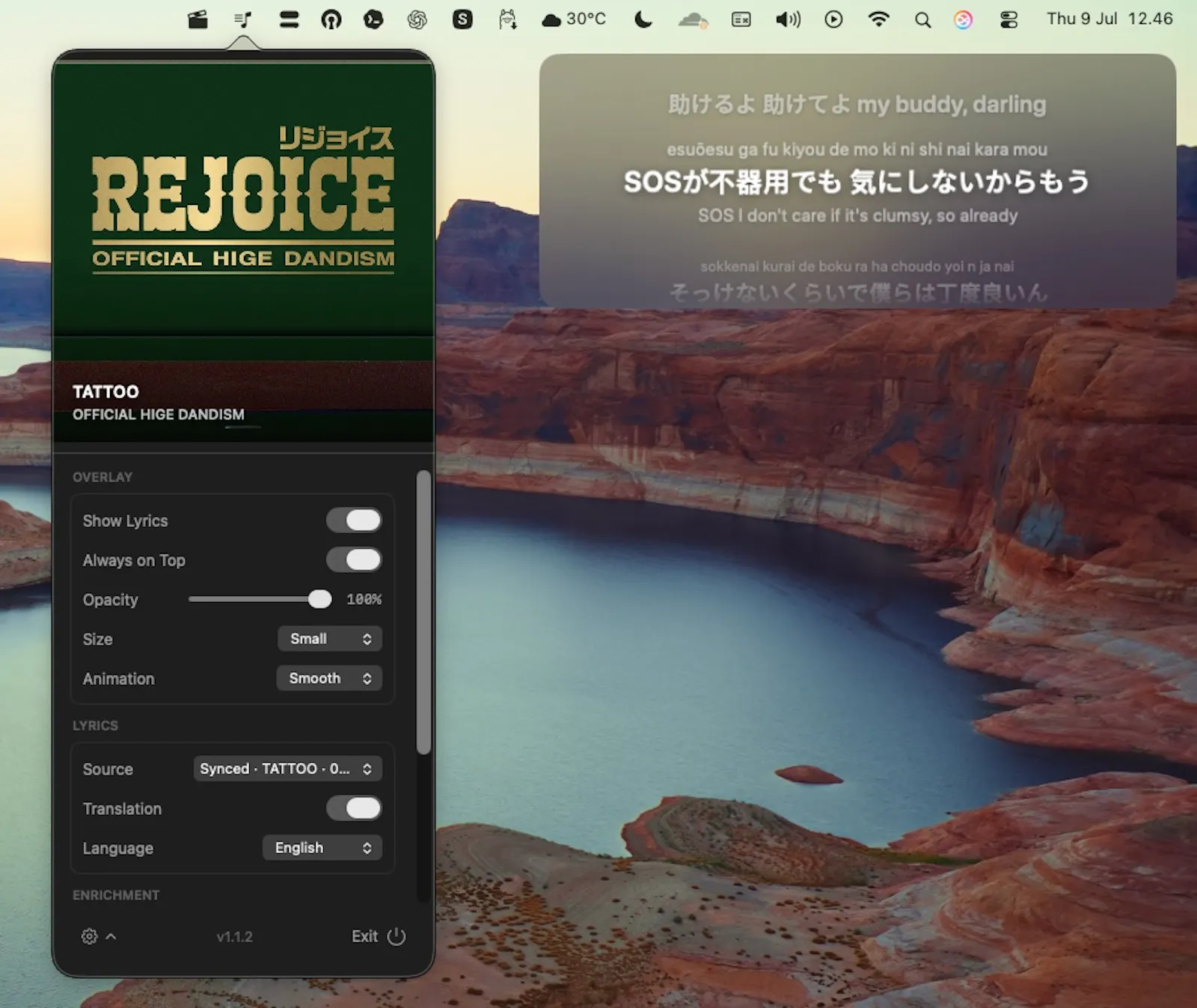
Task: Open the gear settings icon
Action: pyautogui.click(x=89, y=936)
